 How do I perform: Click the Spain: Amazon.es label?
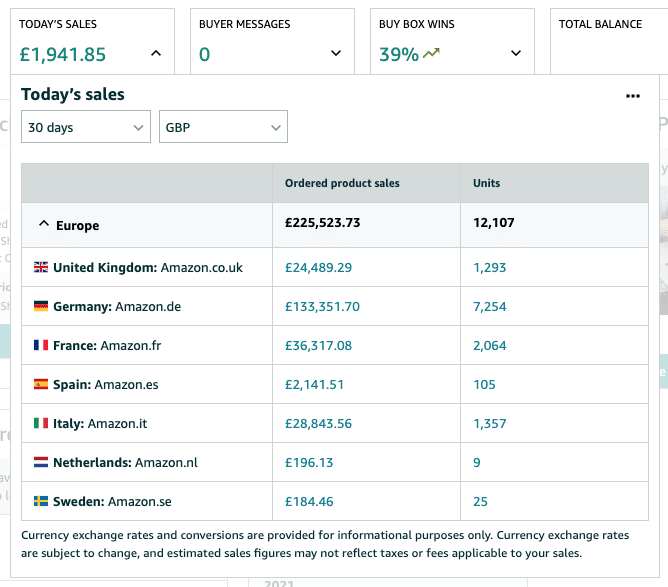106,385
